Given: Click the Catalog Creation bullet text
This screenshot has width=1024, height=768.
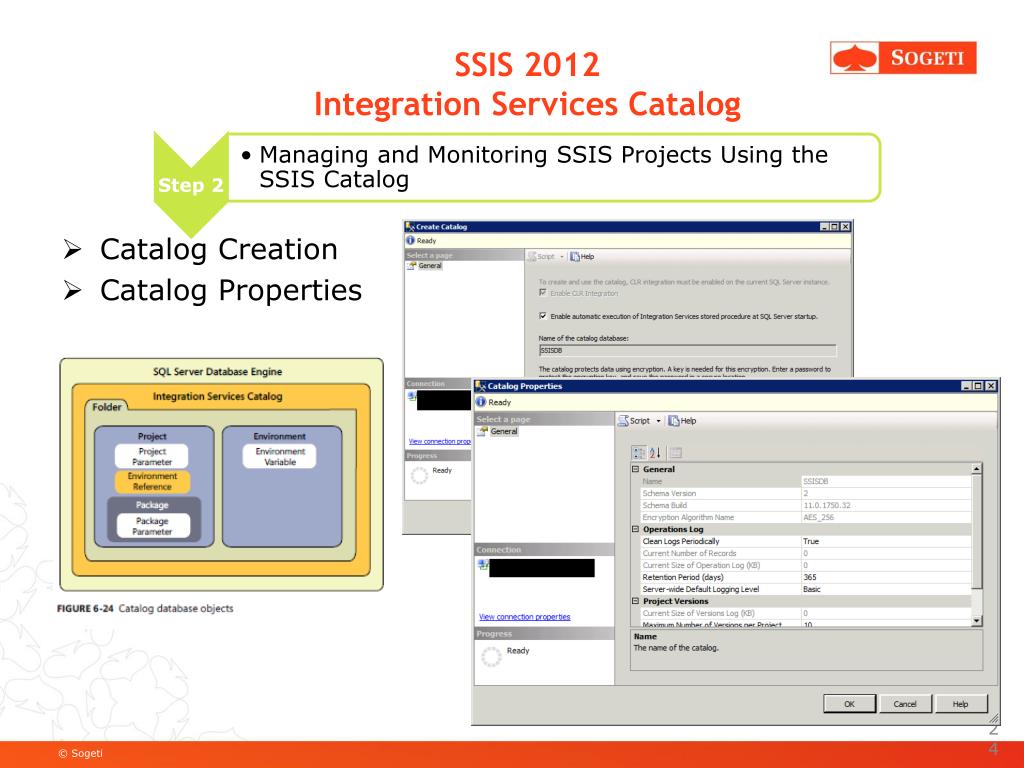Looking at the screenshot, I should (x=219, y=249).
